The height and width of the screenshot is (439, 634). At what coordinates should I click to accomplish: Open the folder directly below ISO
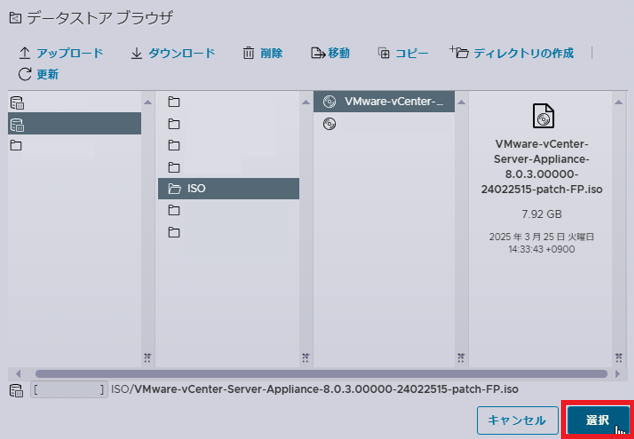[174, 210]
